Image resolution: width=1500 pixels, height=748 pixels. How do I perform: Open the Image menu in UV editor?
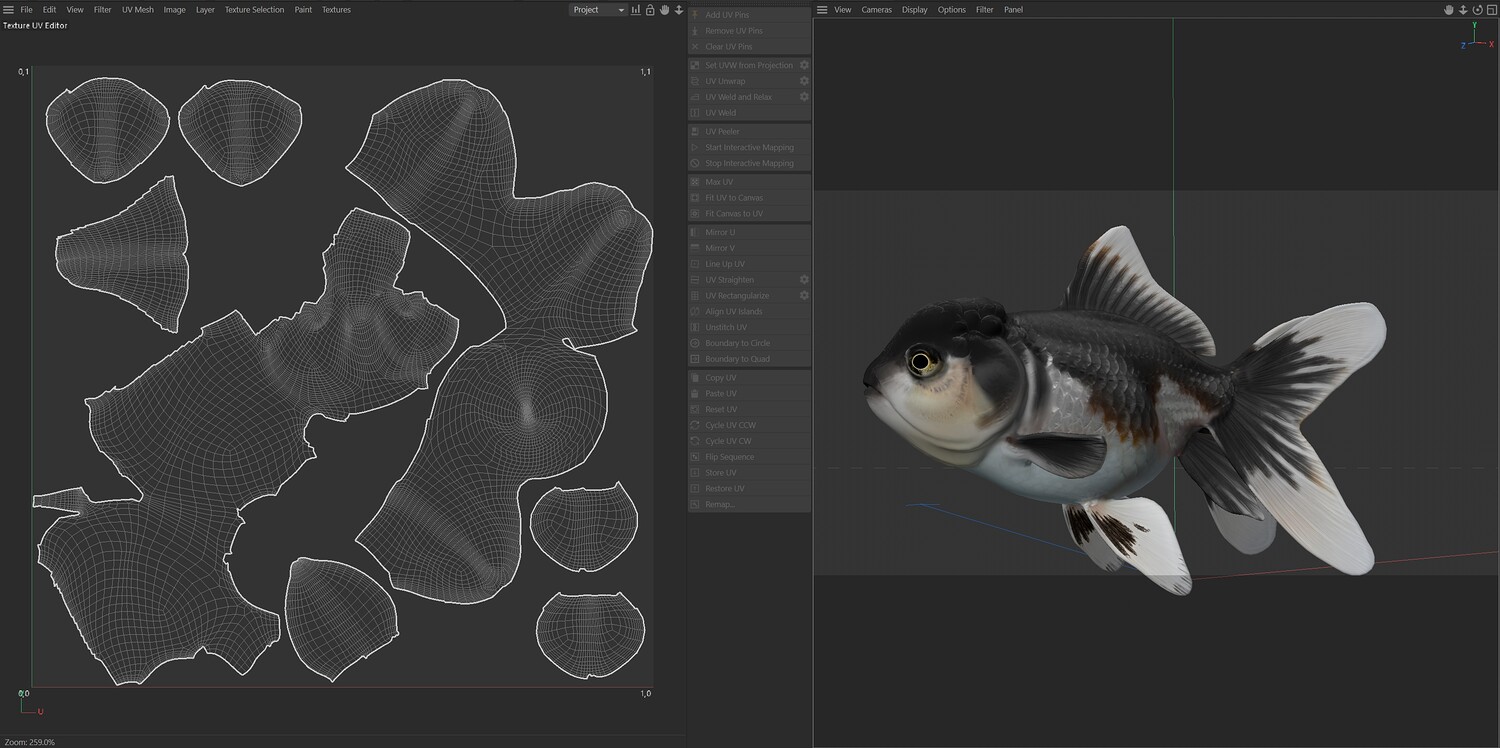tap(174, 10)
